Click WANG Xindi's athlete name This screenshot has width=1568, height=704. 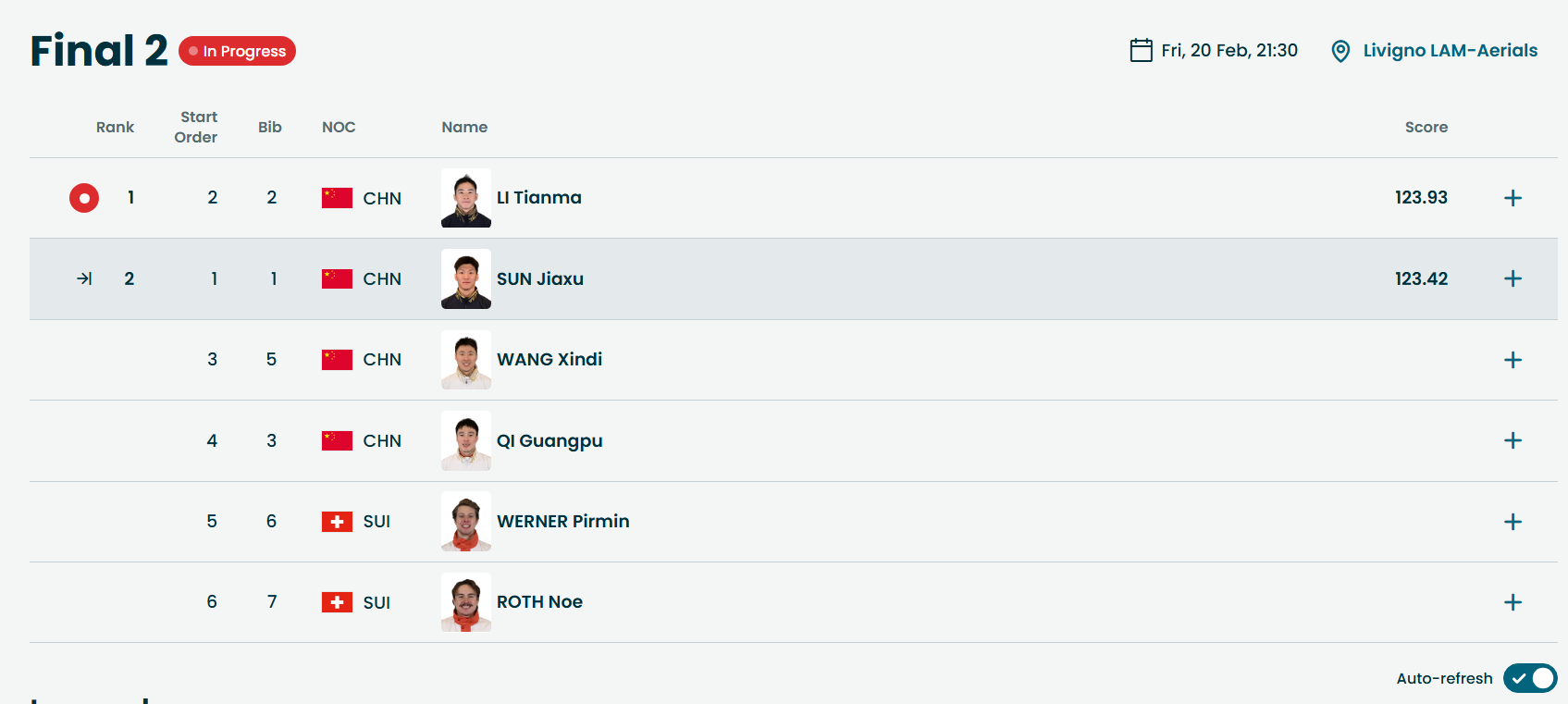(x=549, y=360)
